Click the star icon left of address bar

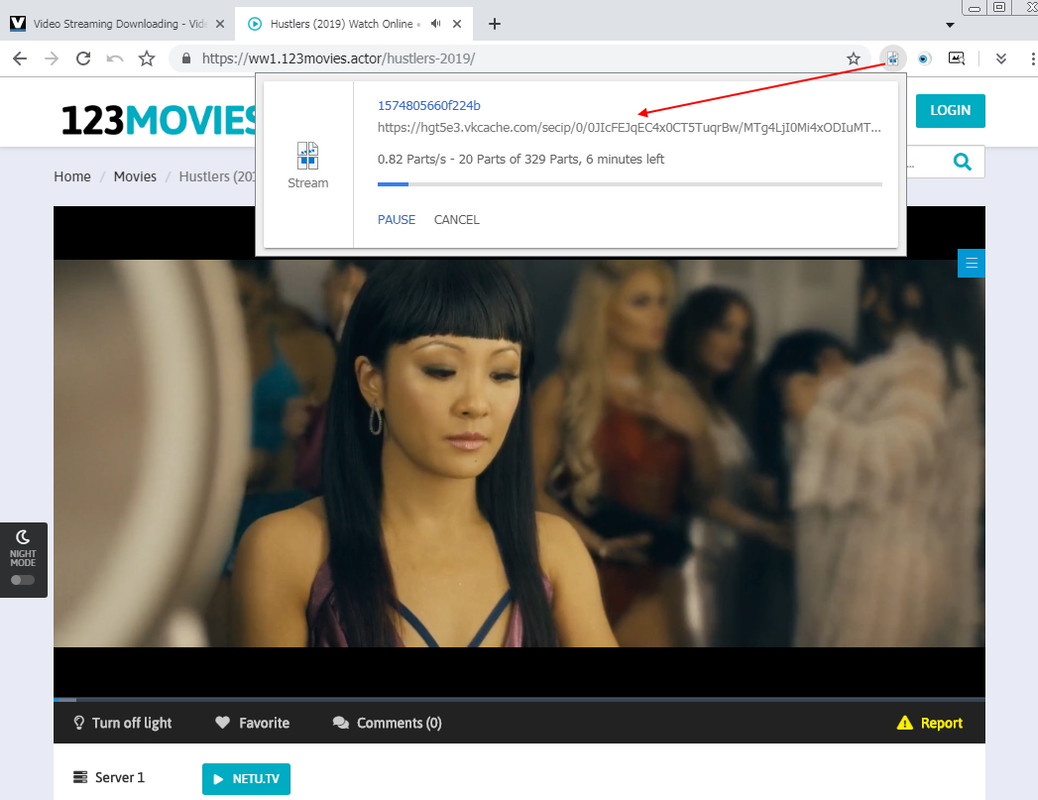[x=146, y=58]
